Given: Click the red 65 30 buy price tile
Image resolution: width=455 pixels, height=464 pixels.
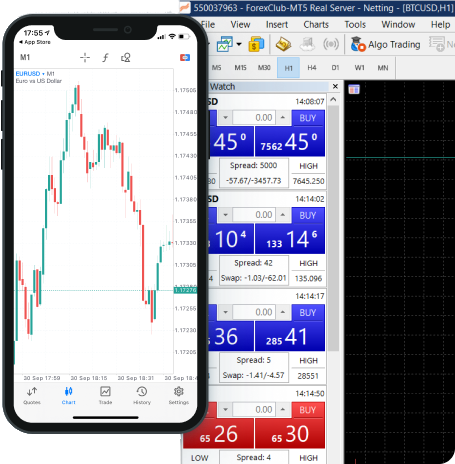Looking at the screenshot, I should coord(290,434).
